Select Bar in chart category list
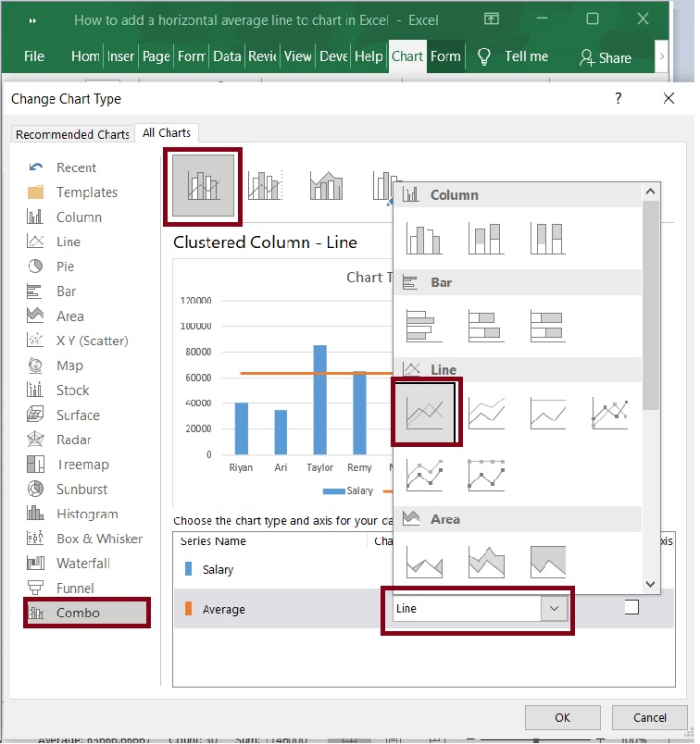This screenshot has width=700, height=744. pyautogui.click(x=66, y=291)
